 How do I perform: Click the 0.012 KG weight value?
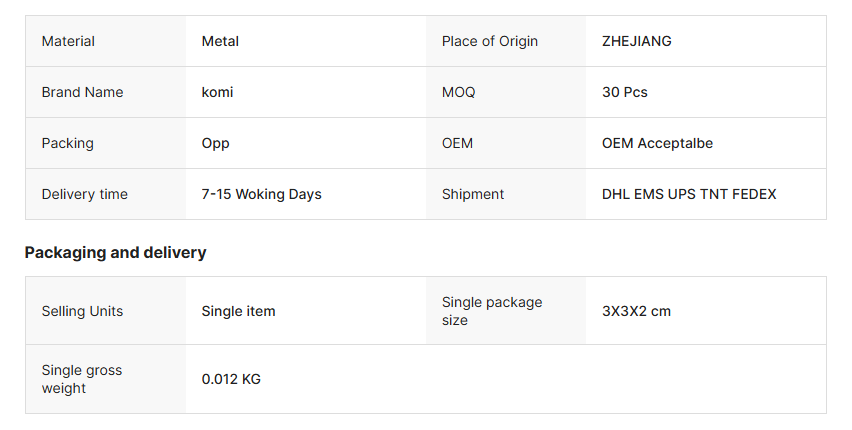coord(231,379)
